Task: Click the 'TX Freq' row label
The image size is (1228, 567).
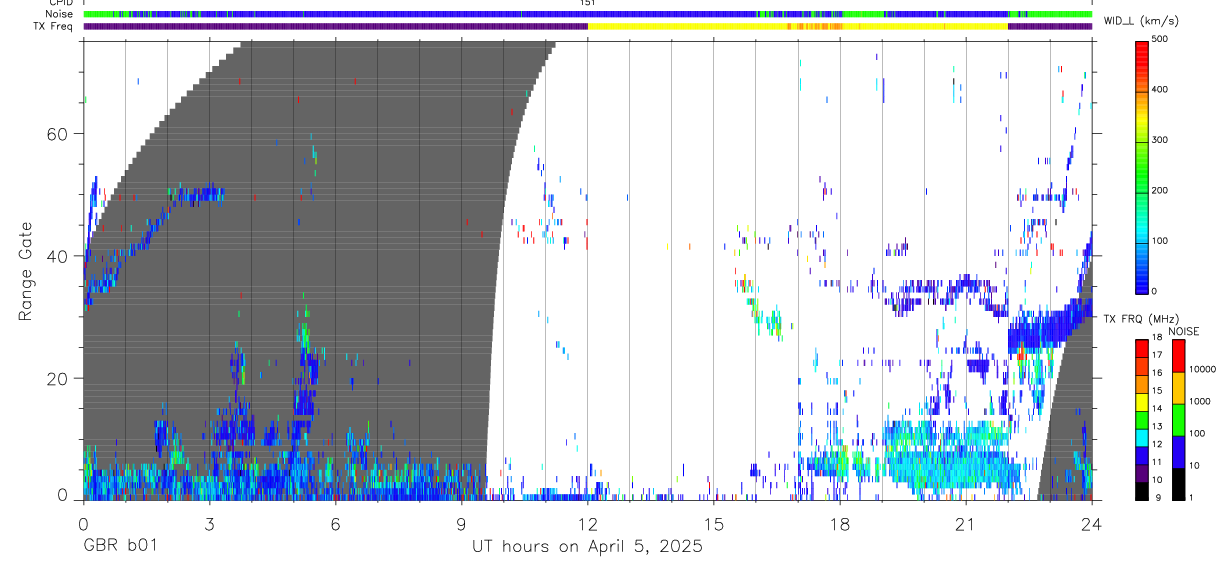Action: click(54, 26)
